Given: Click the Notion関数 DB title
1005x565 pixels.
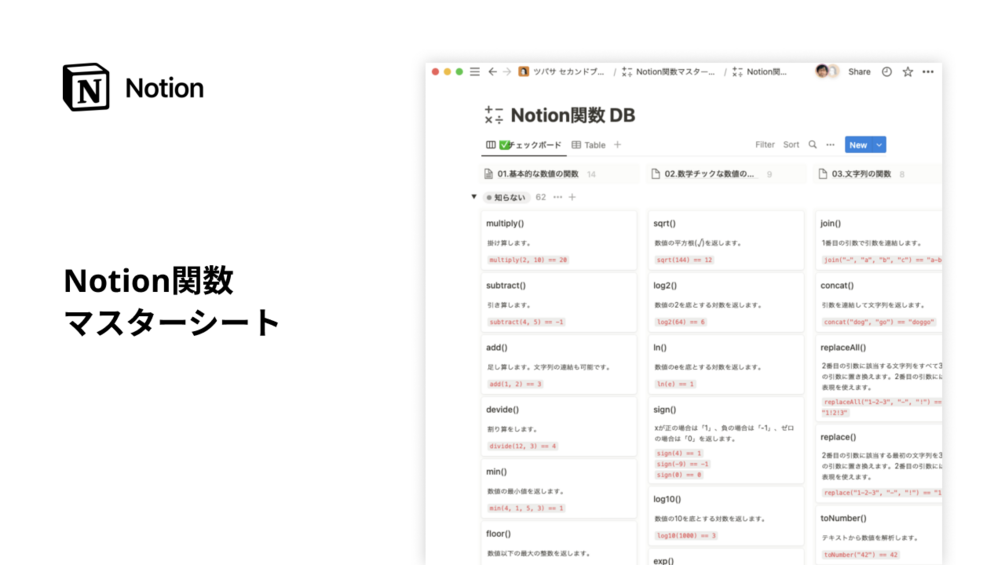Looking at the screenshot, I should coord(573,115).
